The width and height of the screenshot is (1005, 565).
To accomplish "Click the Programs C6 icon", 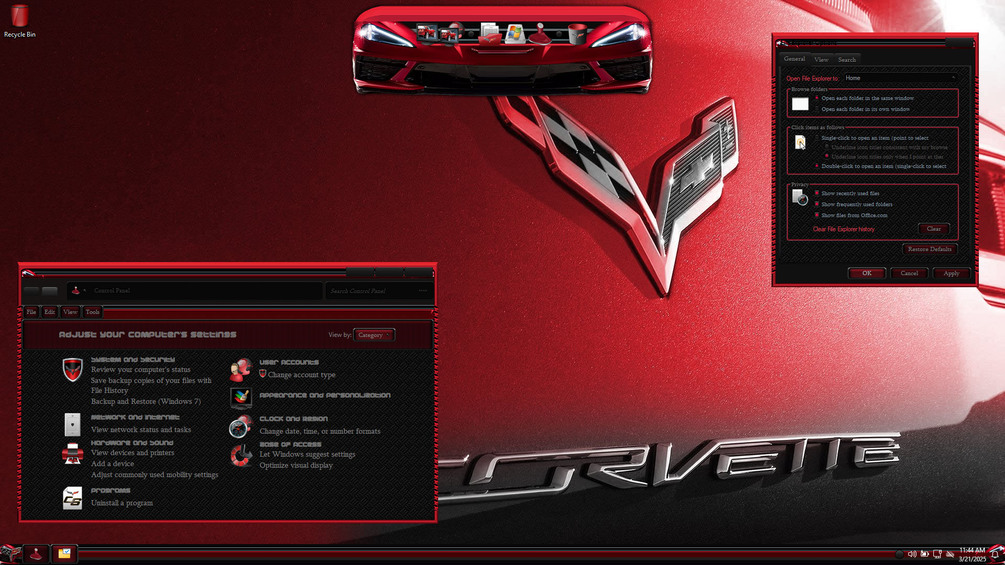I will (72, 498).
